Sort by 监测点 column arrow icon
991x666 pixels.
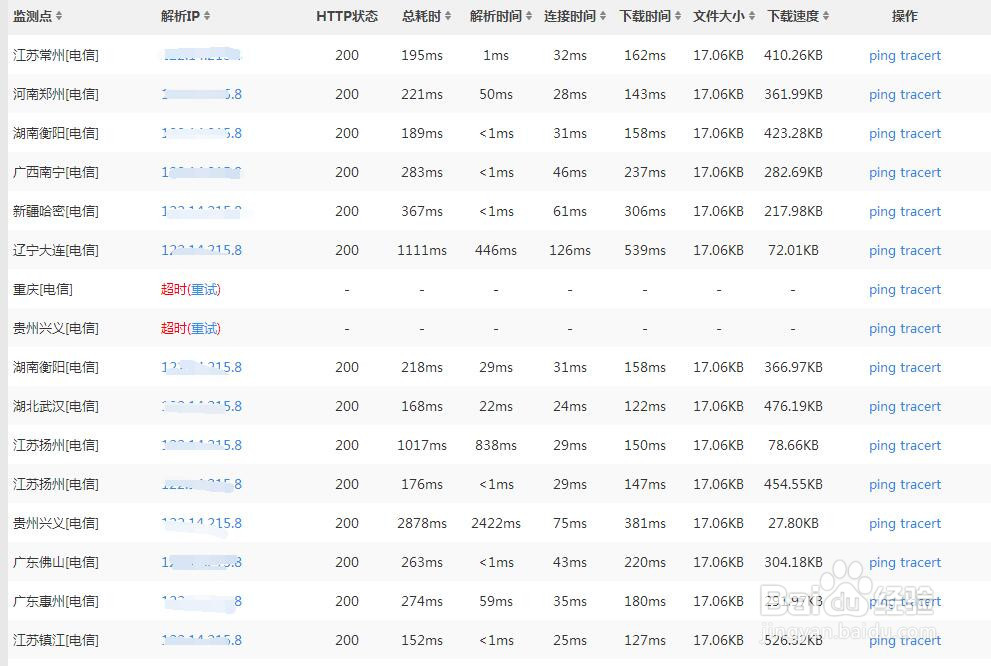coord(59,16)
